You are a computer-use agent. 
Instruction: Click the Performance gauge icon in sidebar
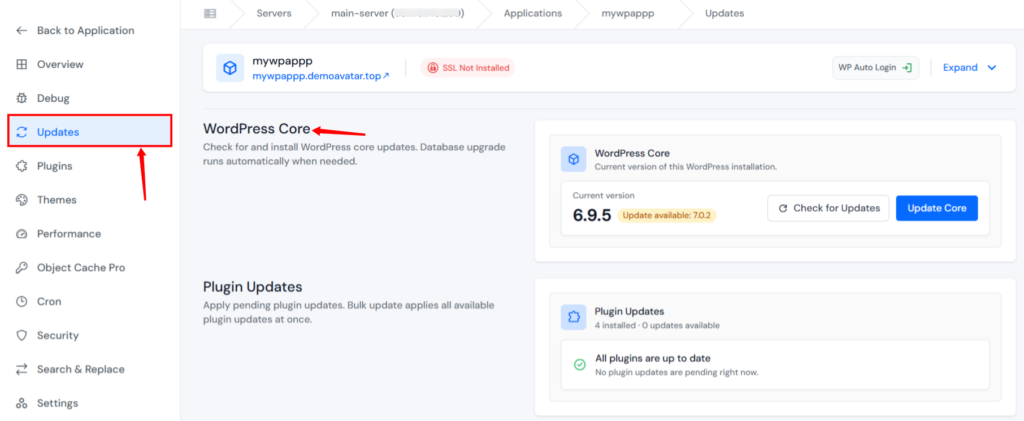pos(22,234)
